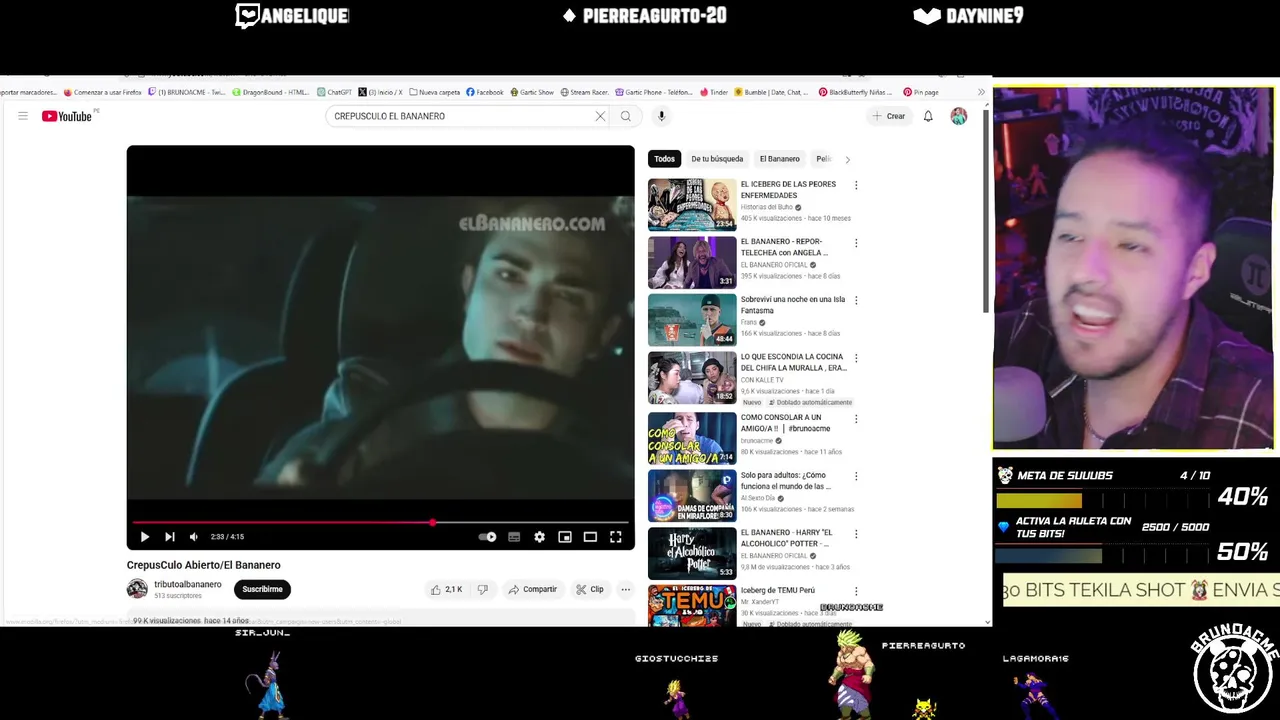Skip to the next video
This screenshot has height=720, width=1280.
point(169,537)
